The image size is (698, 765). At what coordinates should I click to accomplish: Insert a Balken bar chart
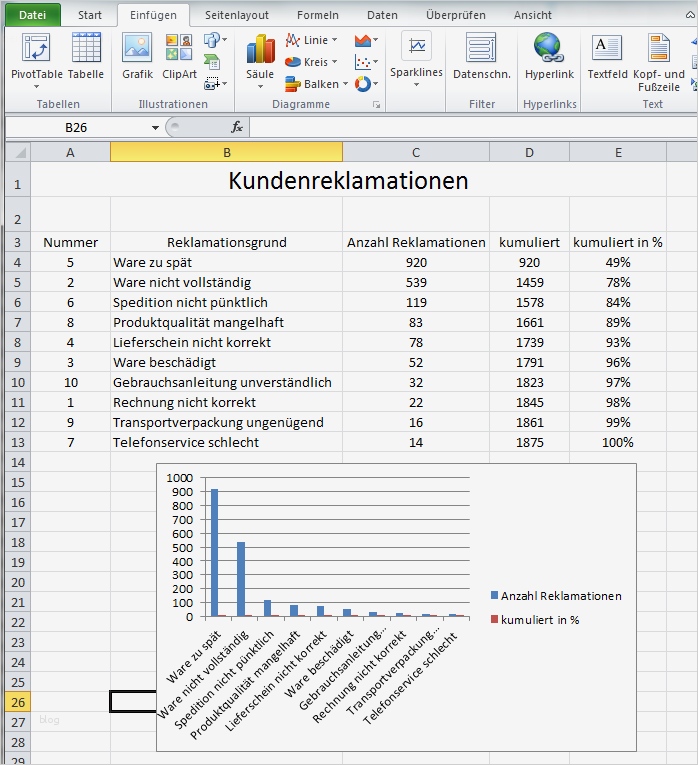tap(312, 84)
